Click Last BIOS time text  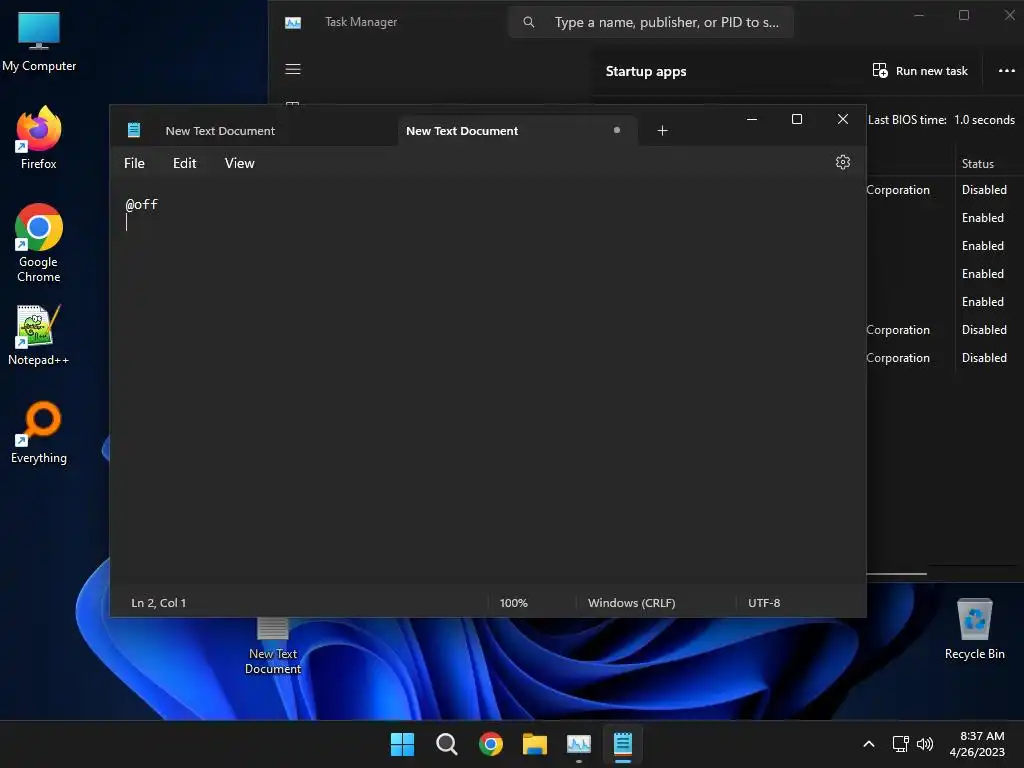(941, 120)
